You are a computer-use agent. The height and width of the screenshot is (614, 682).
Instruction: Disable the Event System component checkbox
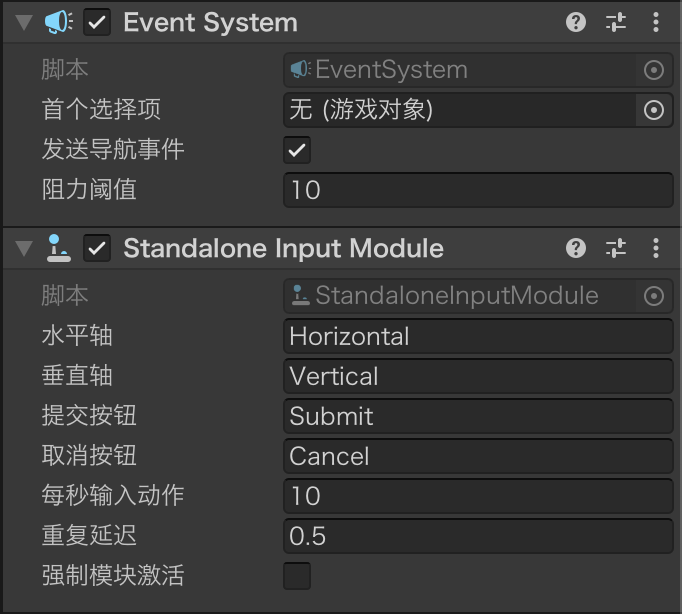[x=97, y=22]
